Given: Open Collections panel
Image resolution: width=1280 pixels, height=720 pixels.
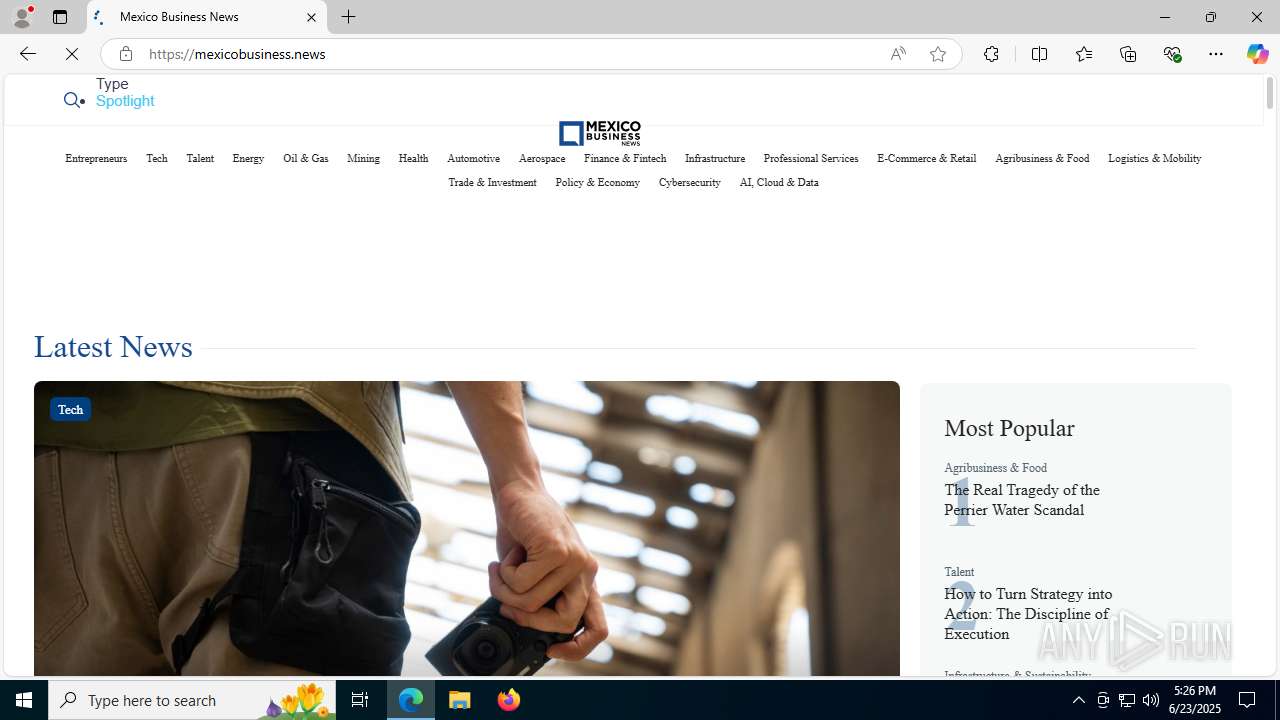Looking at the screenshot, I should (x=1128, y=54).
